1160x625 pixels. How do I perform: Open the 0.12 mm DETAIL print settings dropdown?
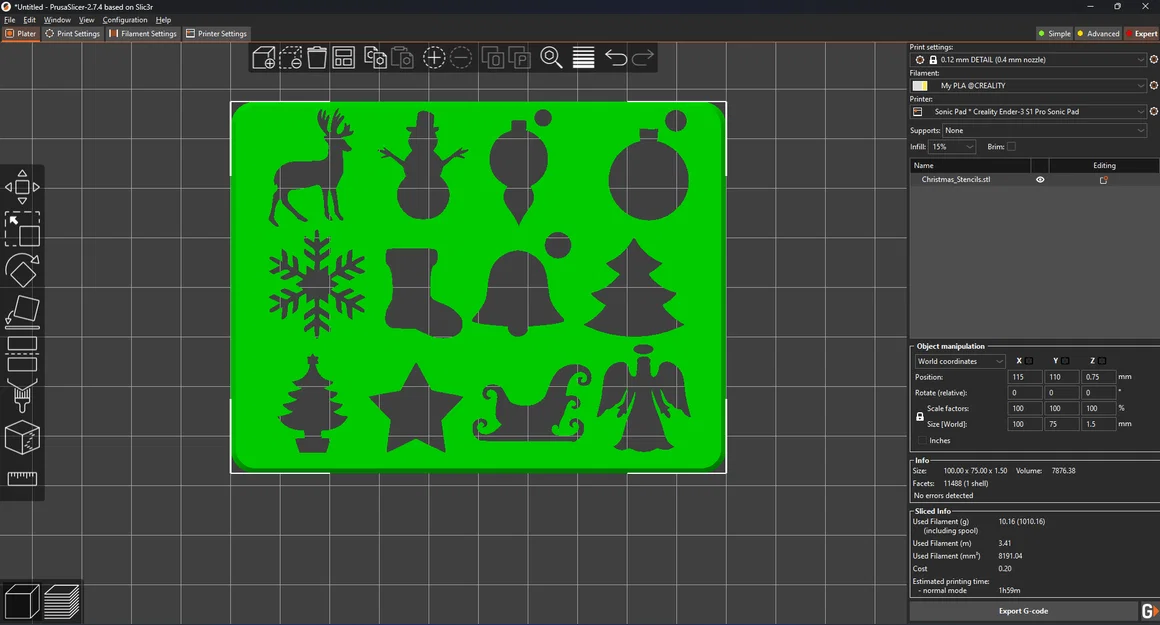pyautogui.click(x=1028, y=60)
